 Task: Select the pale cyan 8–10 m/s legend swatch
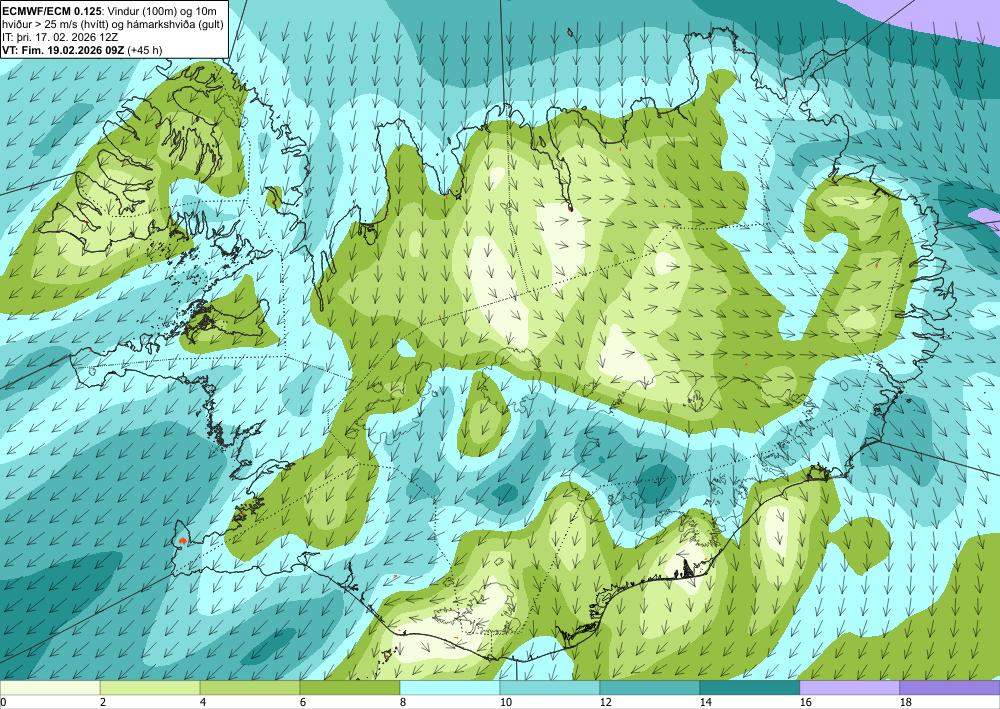click(450, 688)
